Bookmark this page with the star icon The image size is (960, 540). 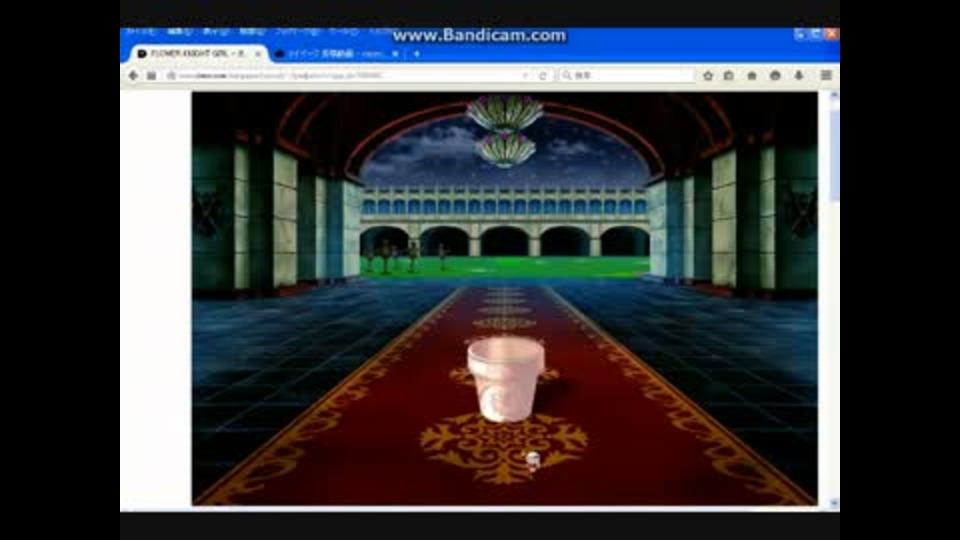[708, 75]
